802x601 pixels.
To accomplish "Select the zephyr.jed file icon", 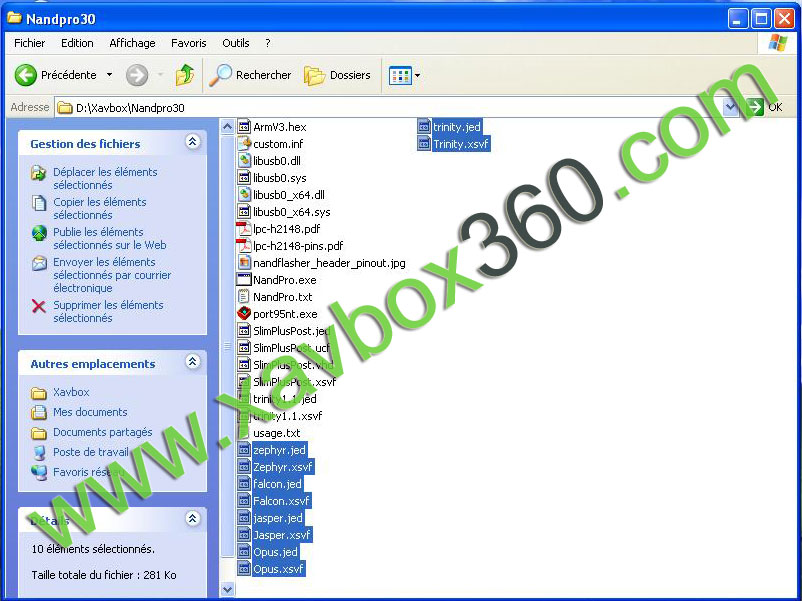I will coord(244,450).
